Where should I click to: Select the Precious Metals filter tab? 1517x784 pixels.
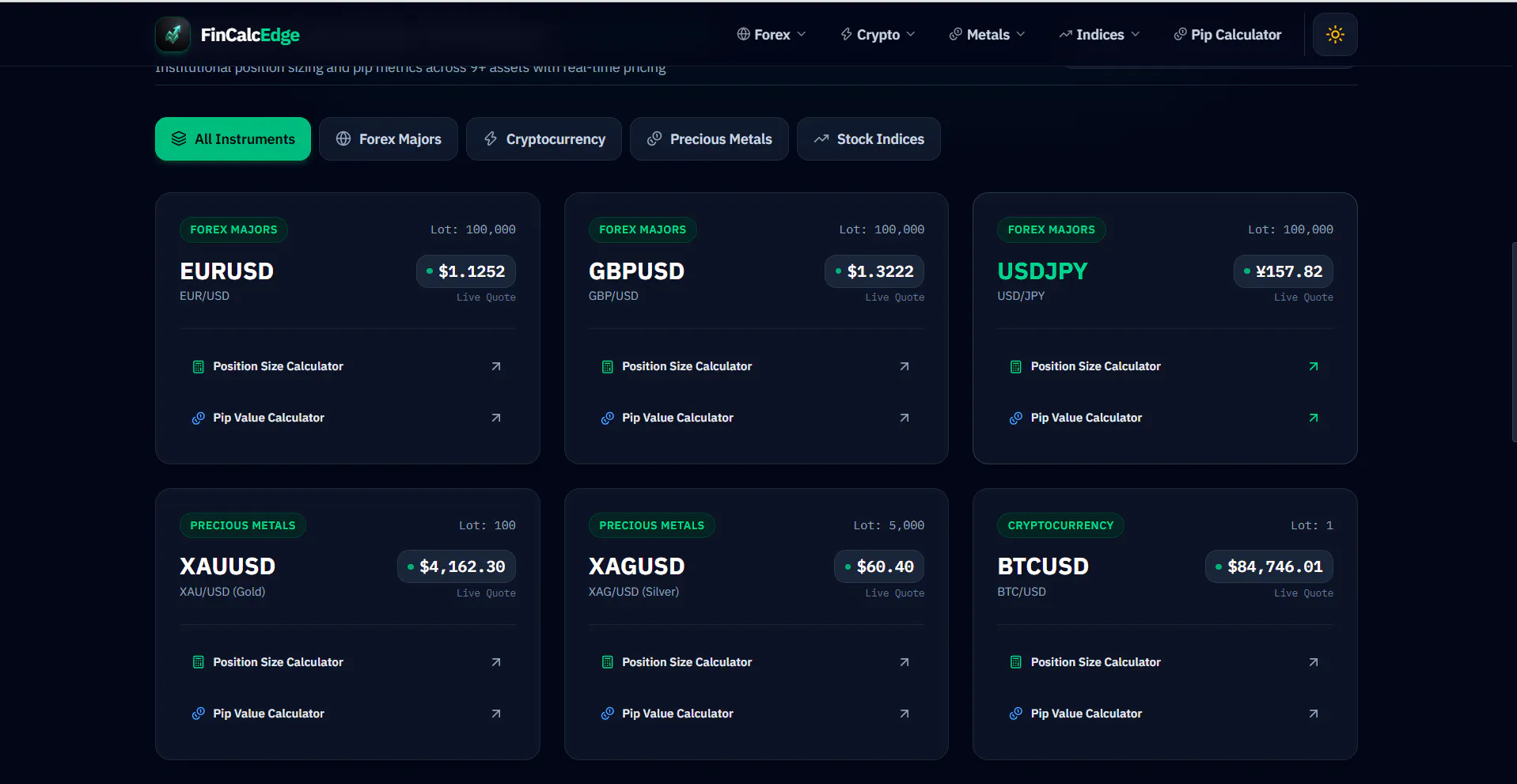(x=709, y=139)
